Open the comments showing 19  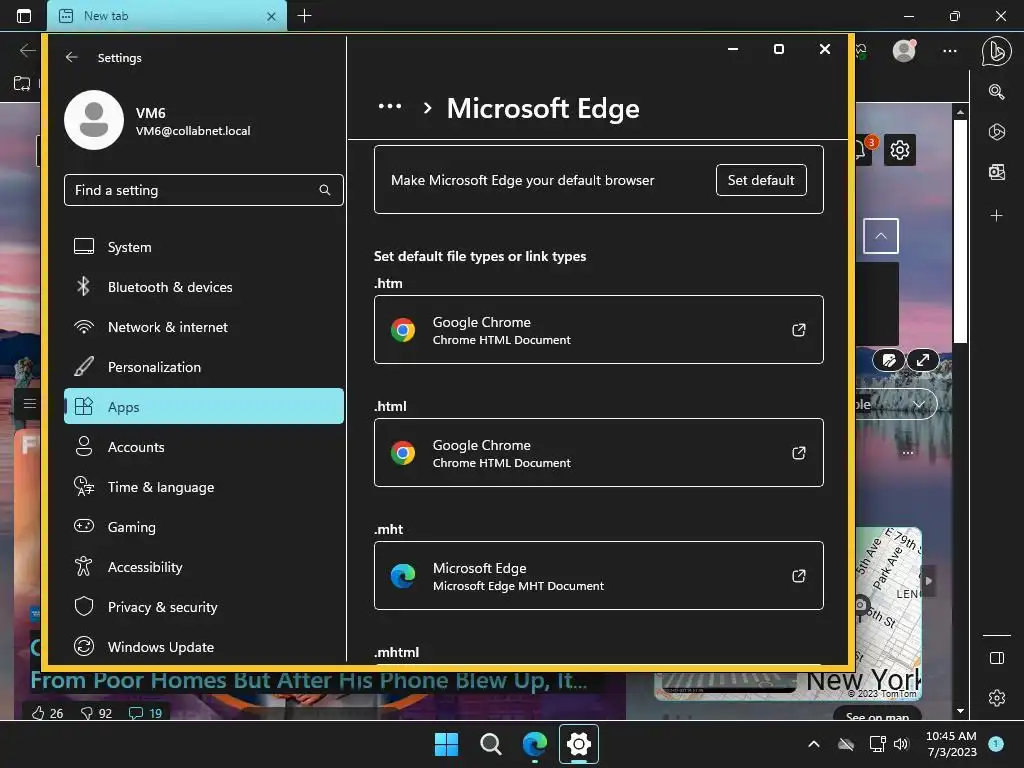pos(145,713)
